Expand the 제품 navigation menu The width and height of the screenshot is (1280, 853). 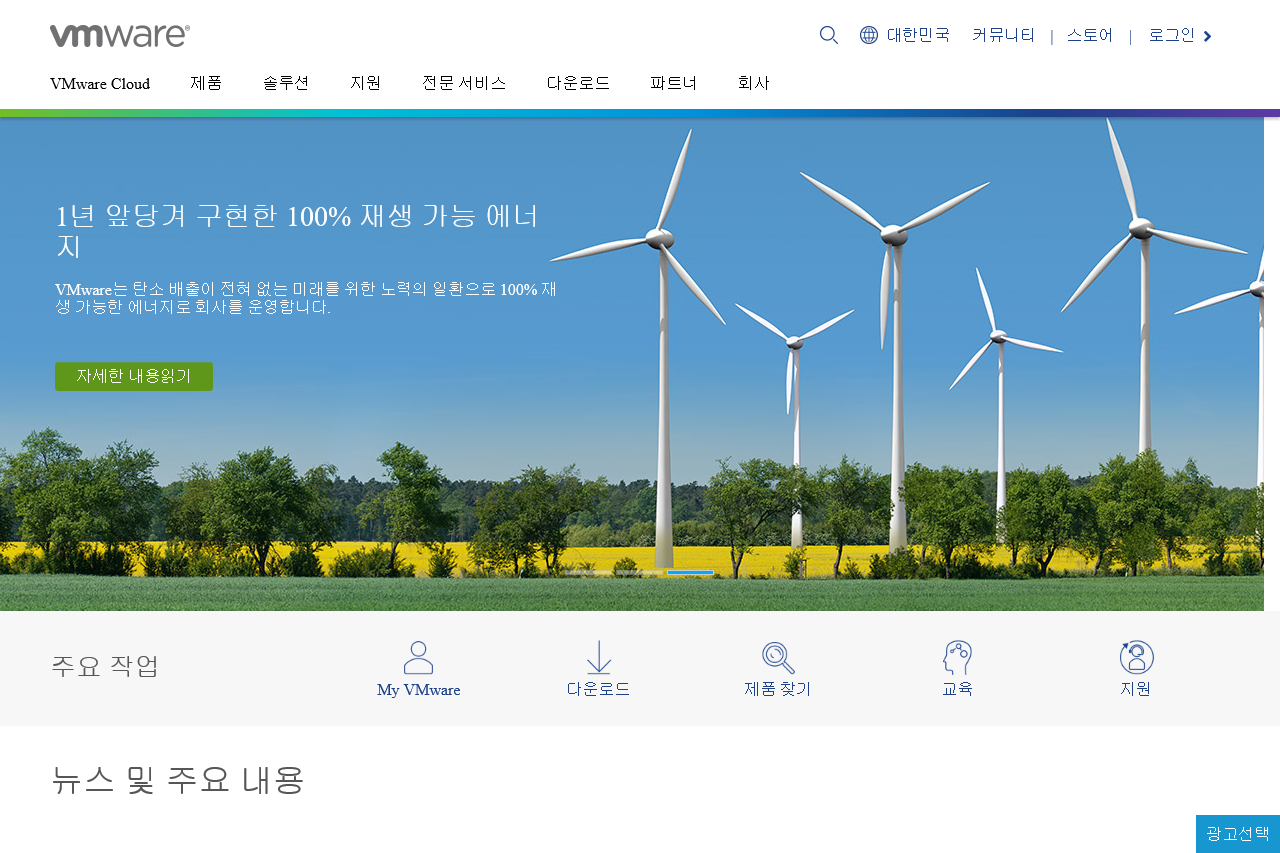coord(206,83)
